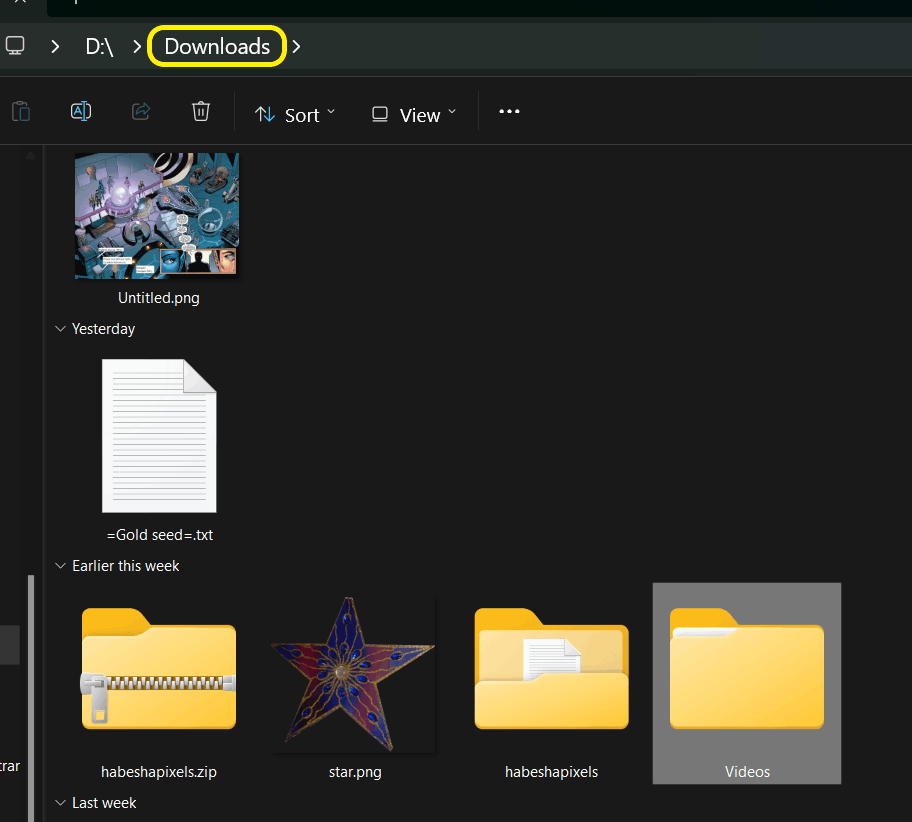The width and height of the screenshot is (912, 822).
Task: Delete with the trash can icon
Action: (x=201, y=111)
